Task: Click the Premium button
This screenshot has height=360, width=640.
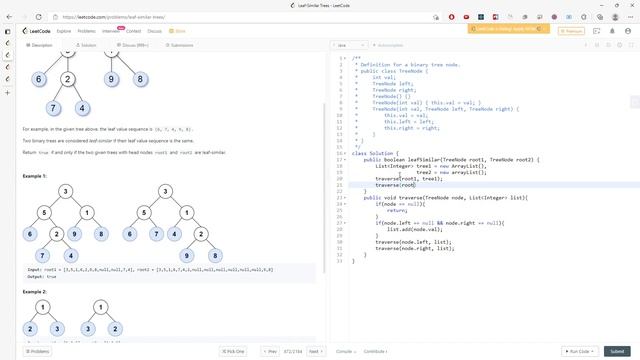Action: (571, 31)
